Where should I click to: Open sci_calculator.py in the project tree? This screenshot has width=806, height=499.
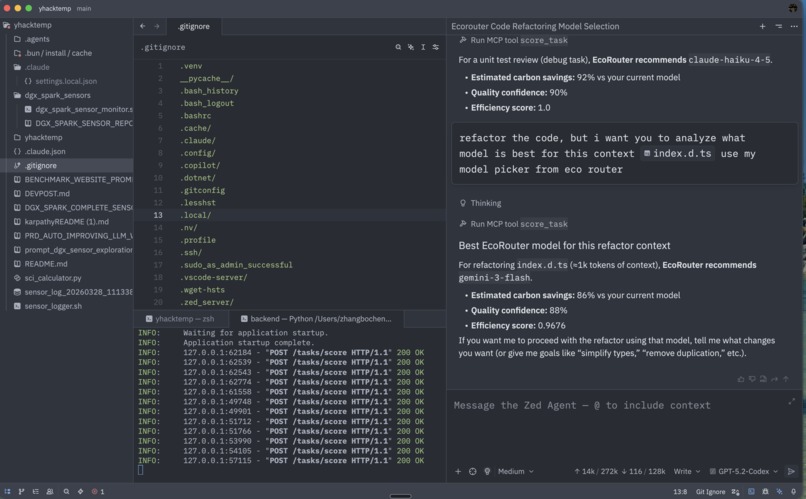(x=53, y=278)
